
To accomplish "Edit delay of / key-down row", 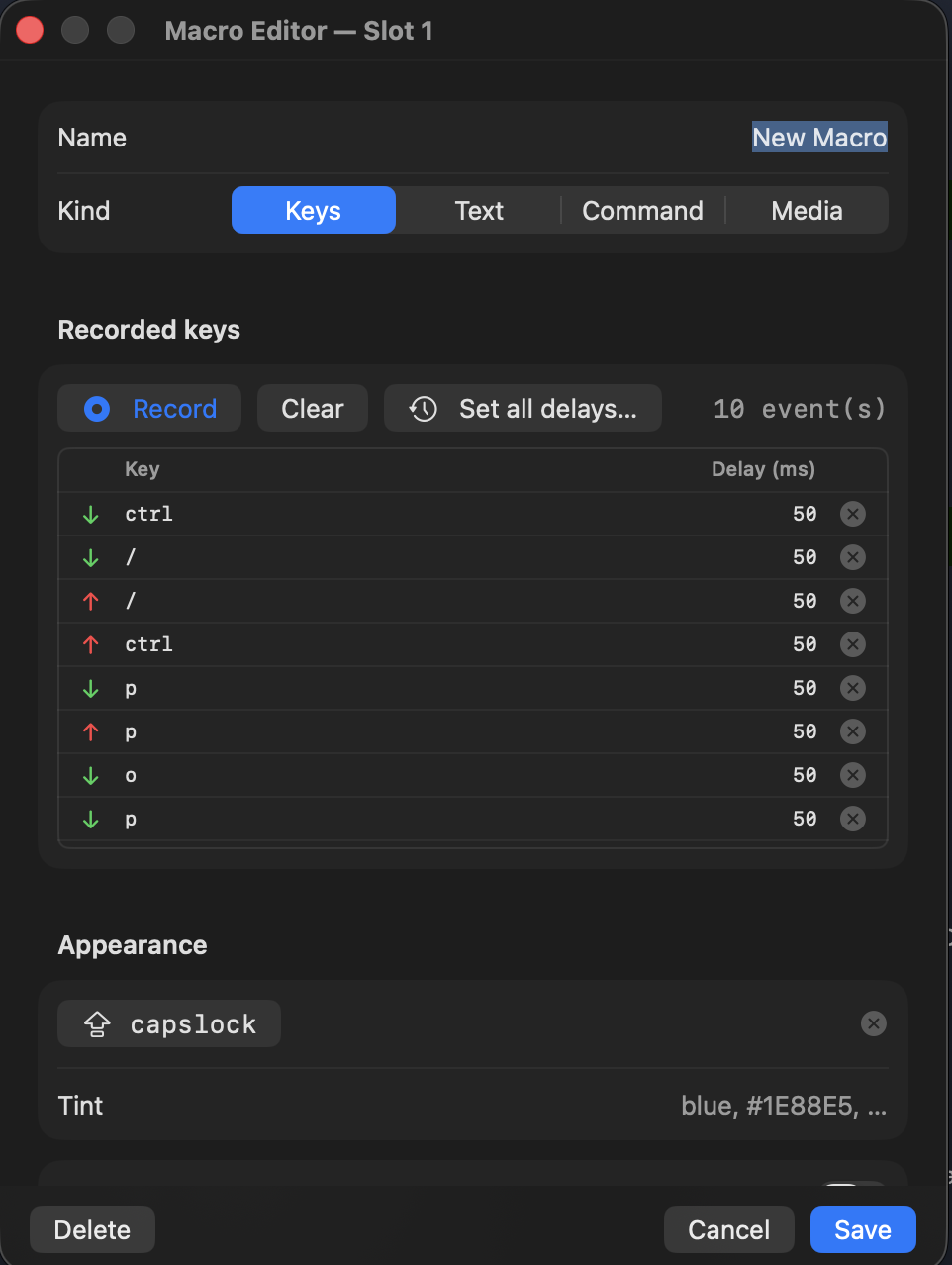I will click(805, 557).
